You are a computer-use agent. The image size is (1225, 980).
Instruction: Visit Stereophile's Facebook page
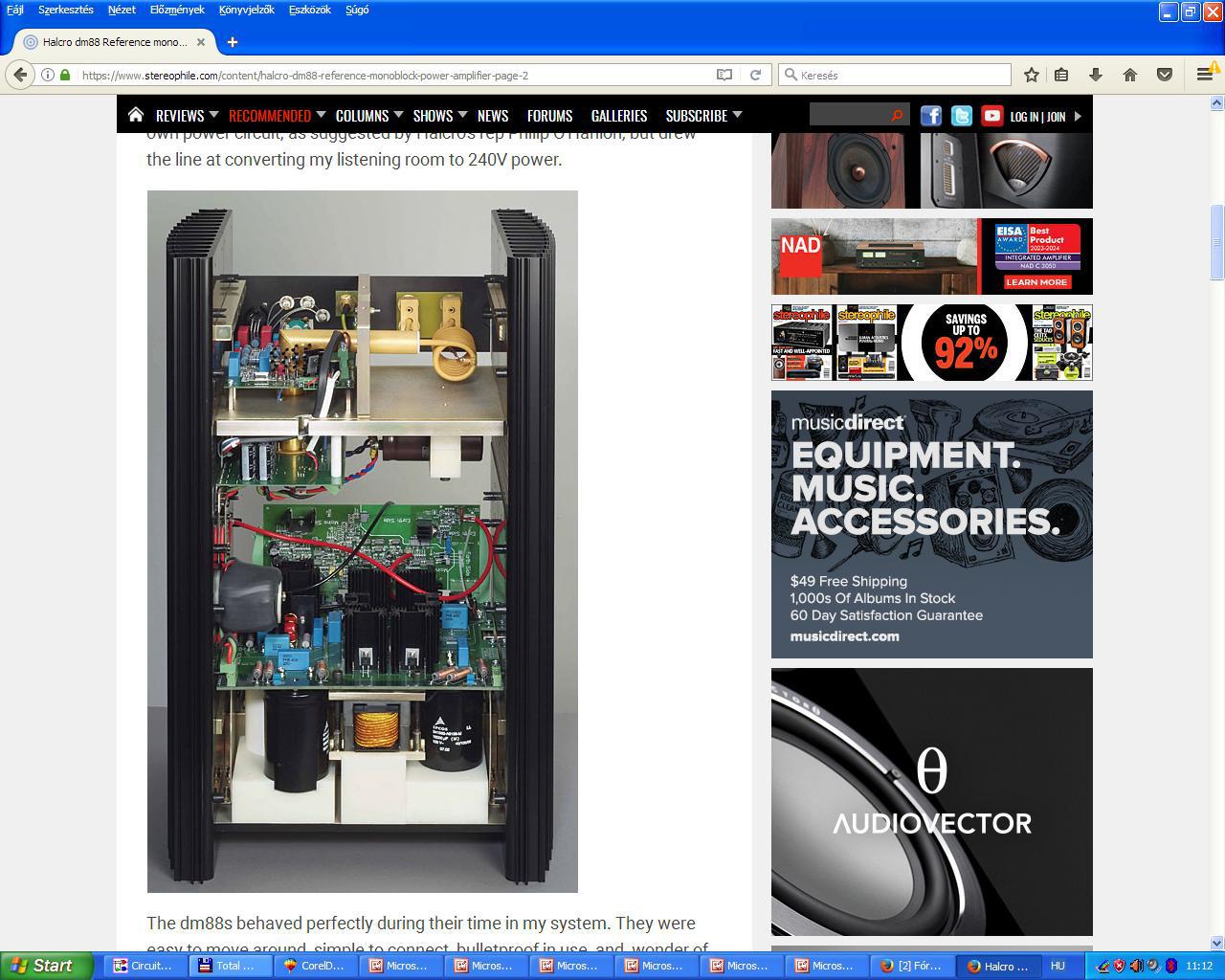(931, 116)
